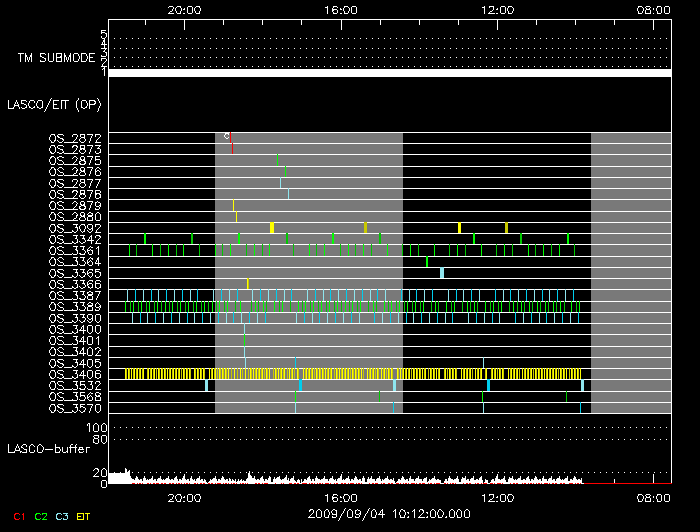This screenshot has height=532, width=700.
Task: Click the red marker in OS_2873 row
Action: click(x=232, y=147)
